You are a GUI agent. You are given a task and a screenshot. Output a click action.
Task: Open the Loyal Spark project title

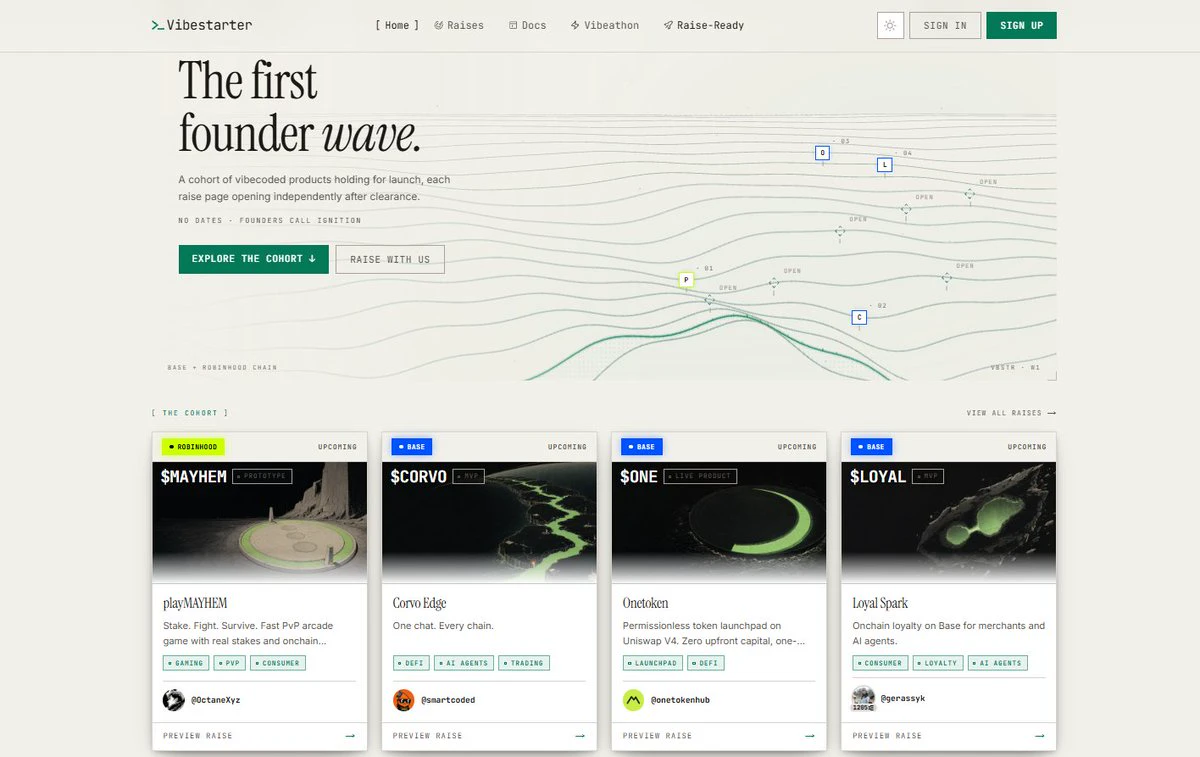tap(881, 604)
